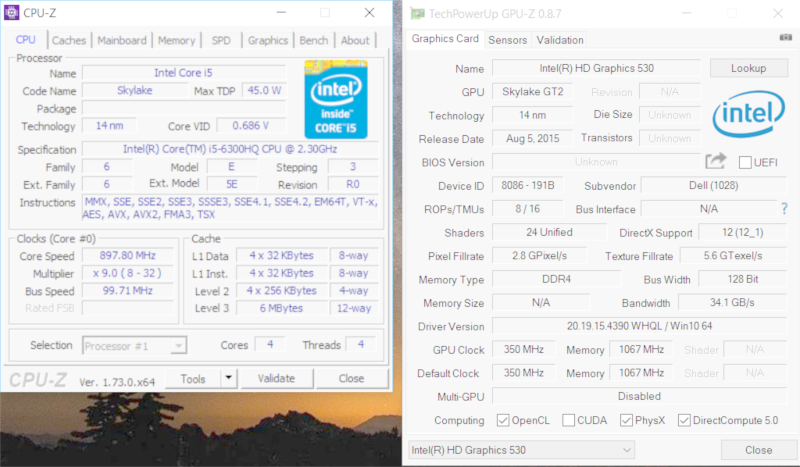Click the Max TDP value 45.0 W

(264, 90)
